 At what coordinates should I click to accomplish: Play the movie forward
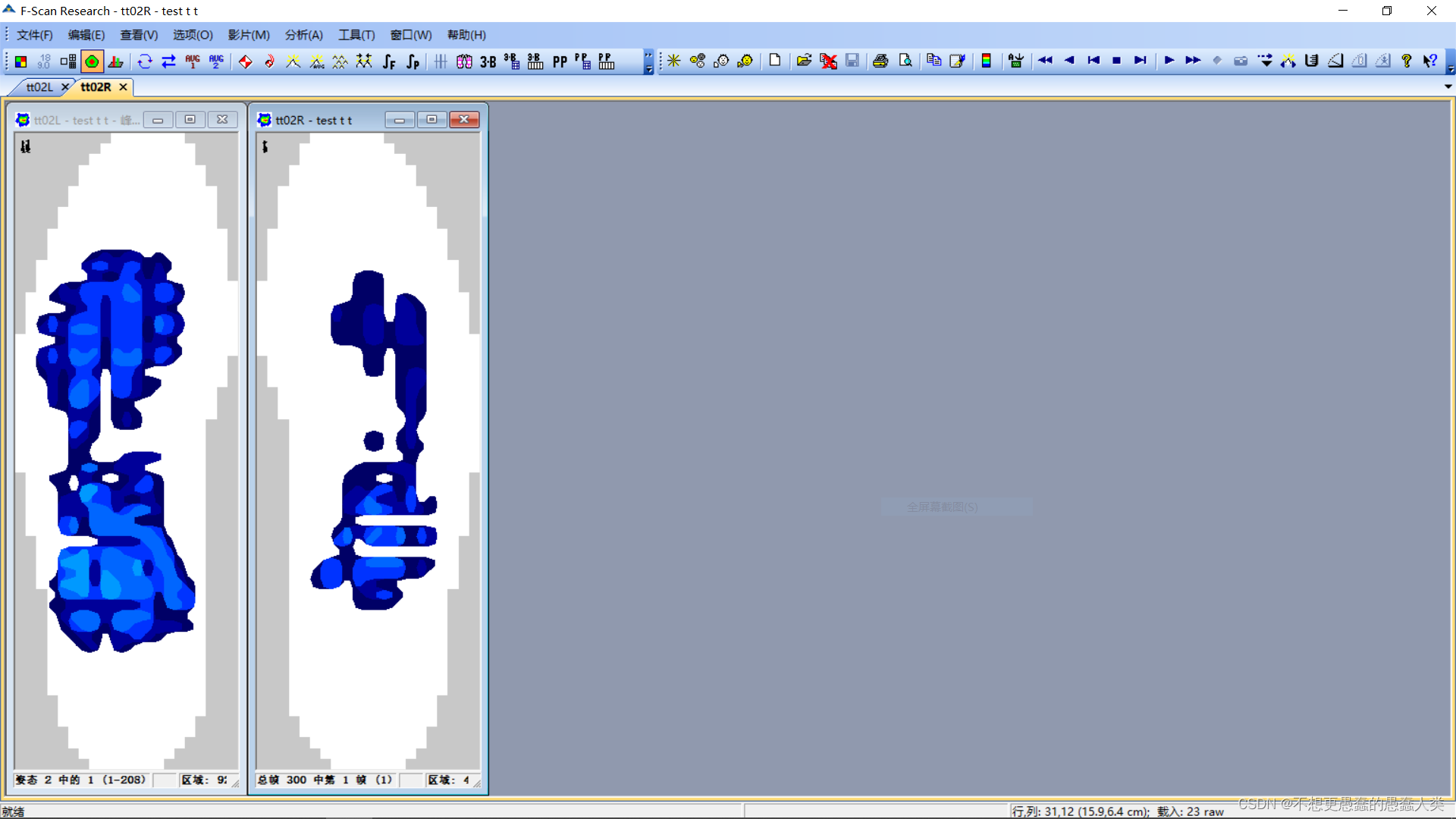coord(1169,61)
